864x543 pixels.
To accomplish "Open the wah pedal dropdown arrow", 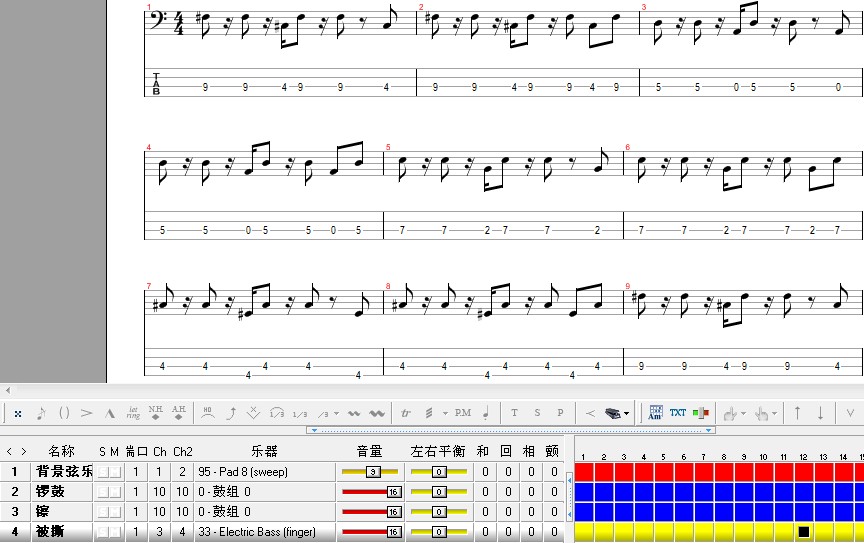I will tap(627, 412).
